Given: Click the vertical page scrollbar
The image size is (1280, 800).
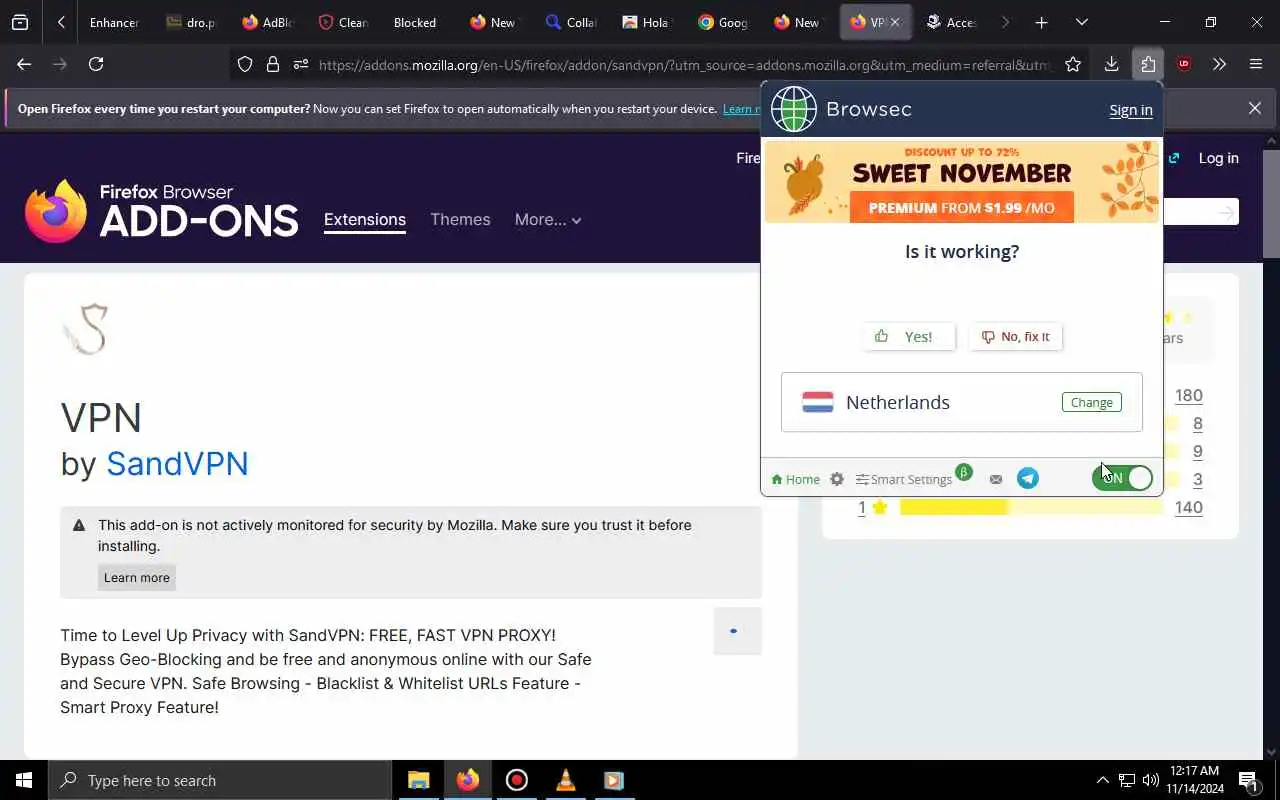Looking at the screenshot, I should coord(1271,205).
